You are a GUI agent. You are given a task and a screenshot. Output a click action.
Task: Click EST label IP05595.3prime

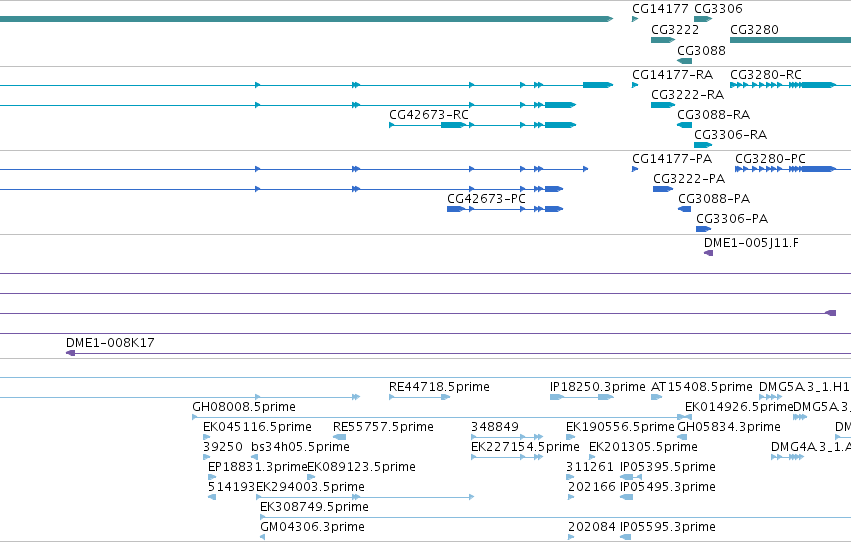pyautogui.click(x=668, y=528)
